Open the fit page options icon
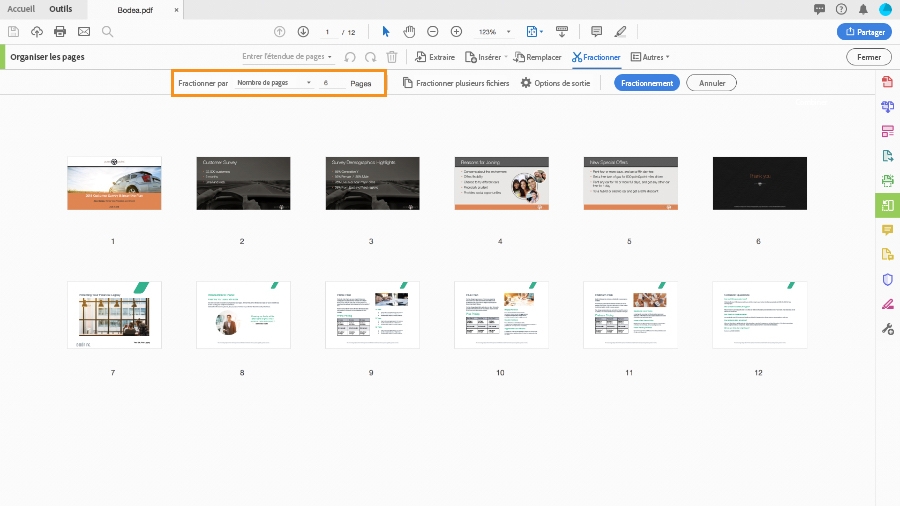 (534, 32)
